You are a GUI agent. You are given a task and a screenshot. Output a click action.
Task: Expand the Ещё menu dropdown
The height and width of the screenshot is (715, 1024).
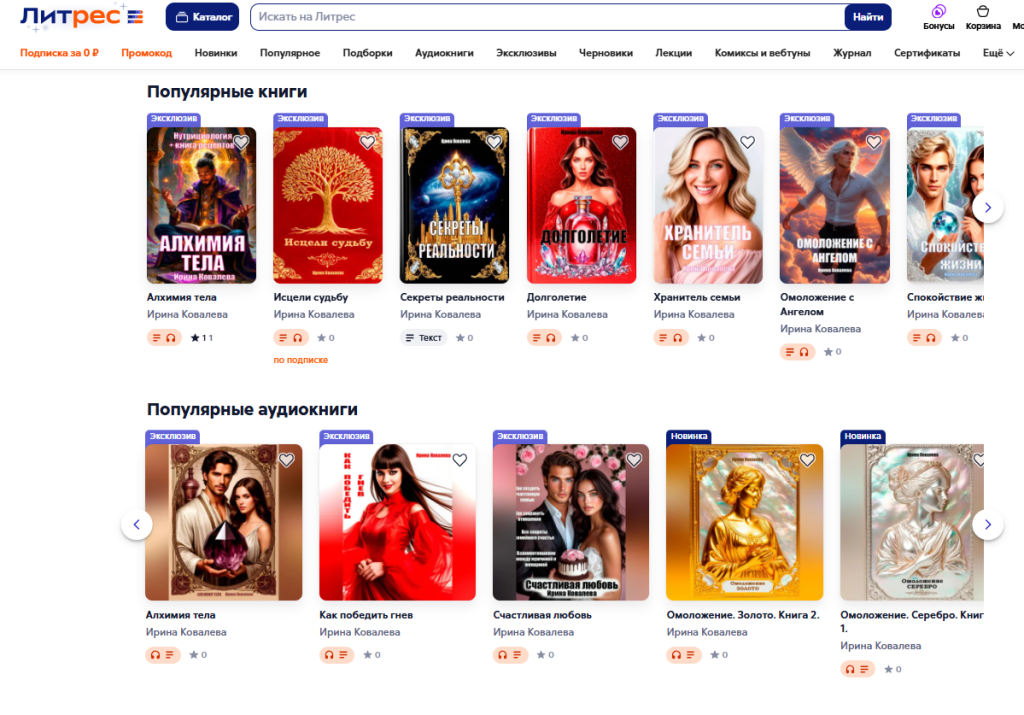click(998, 53)
